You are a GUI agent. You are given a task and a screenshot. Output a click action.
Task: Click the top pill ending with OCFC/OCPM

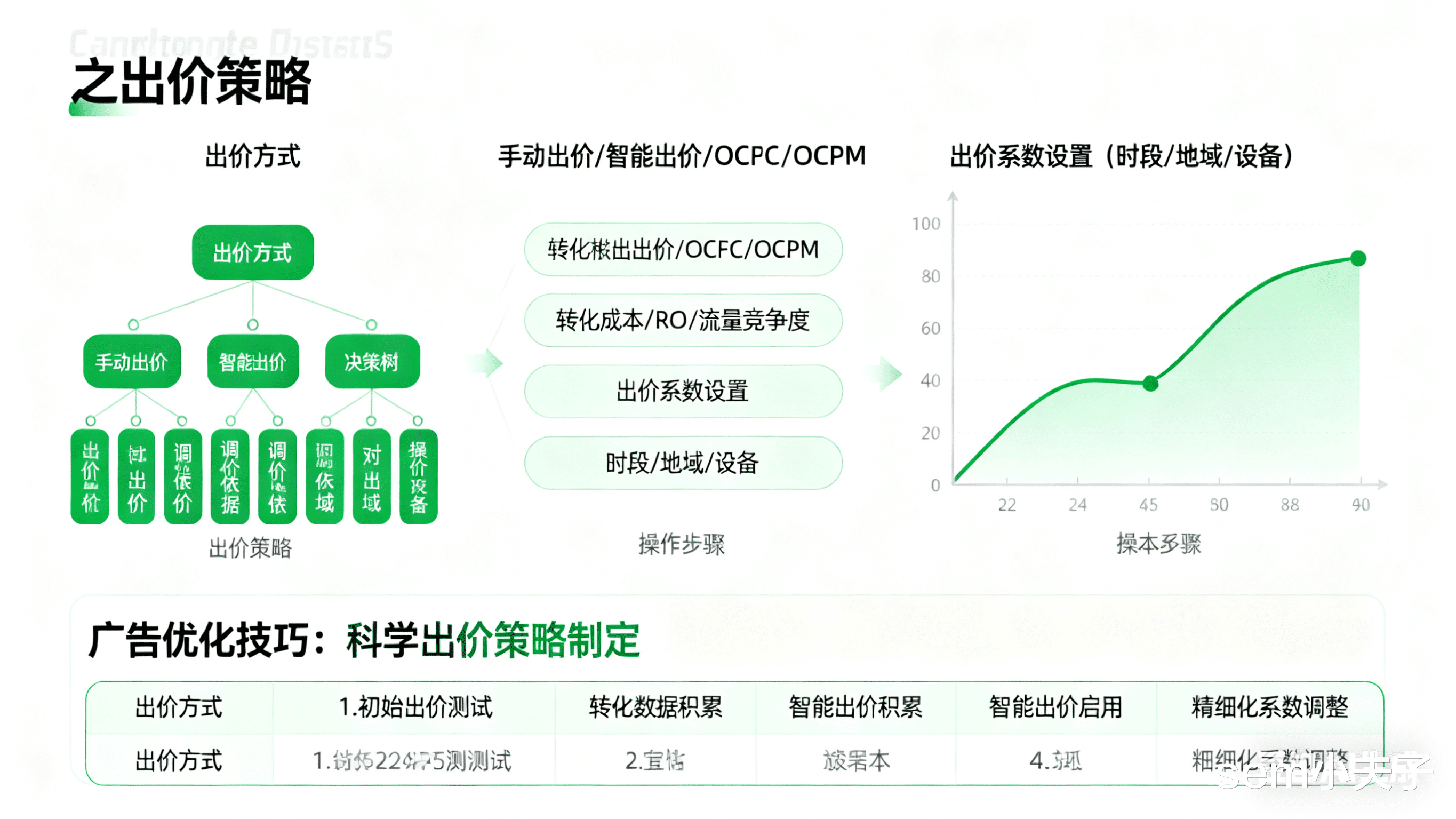[x=683, y=249]
